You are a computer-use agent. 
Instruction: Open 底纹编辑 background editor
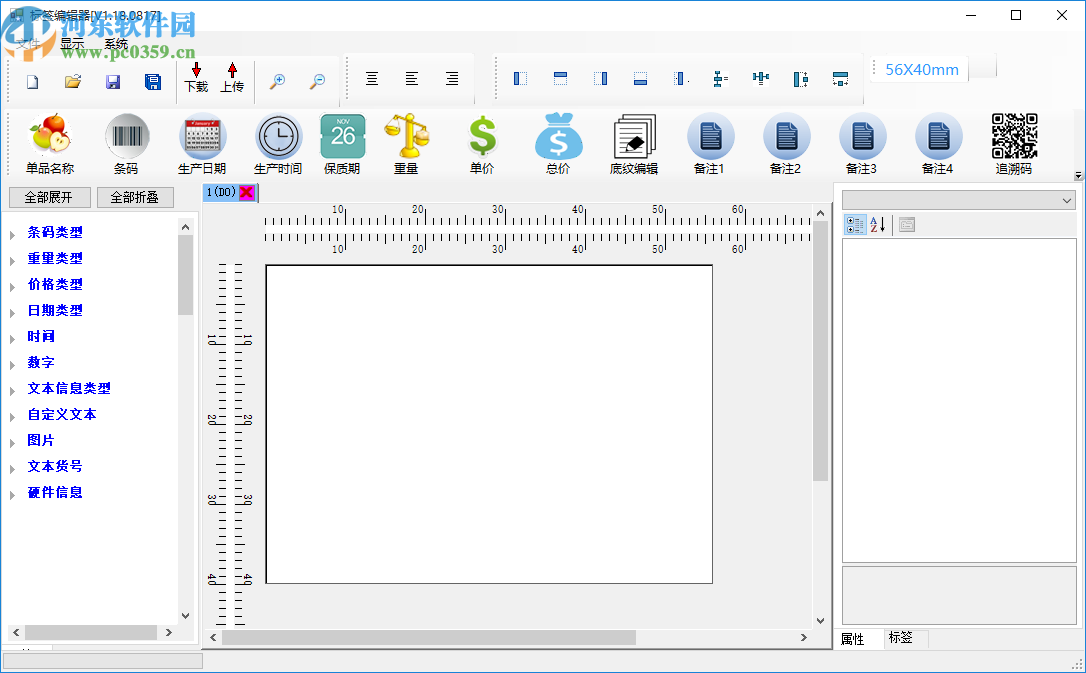coord(634,144)
